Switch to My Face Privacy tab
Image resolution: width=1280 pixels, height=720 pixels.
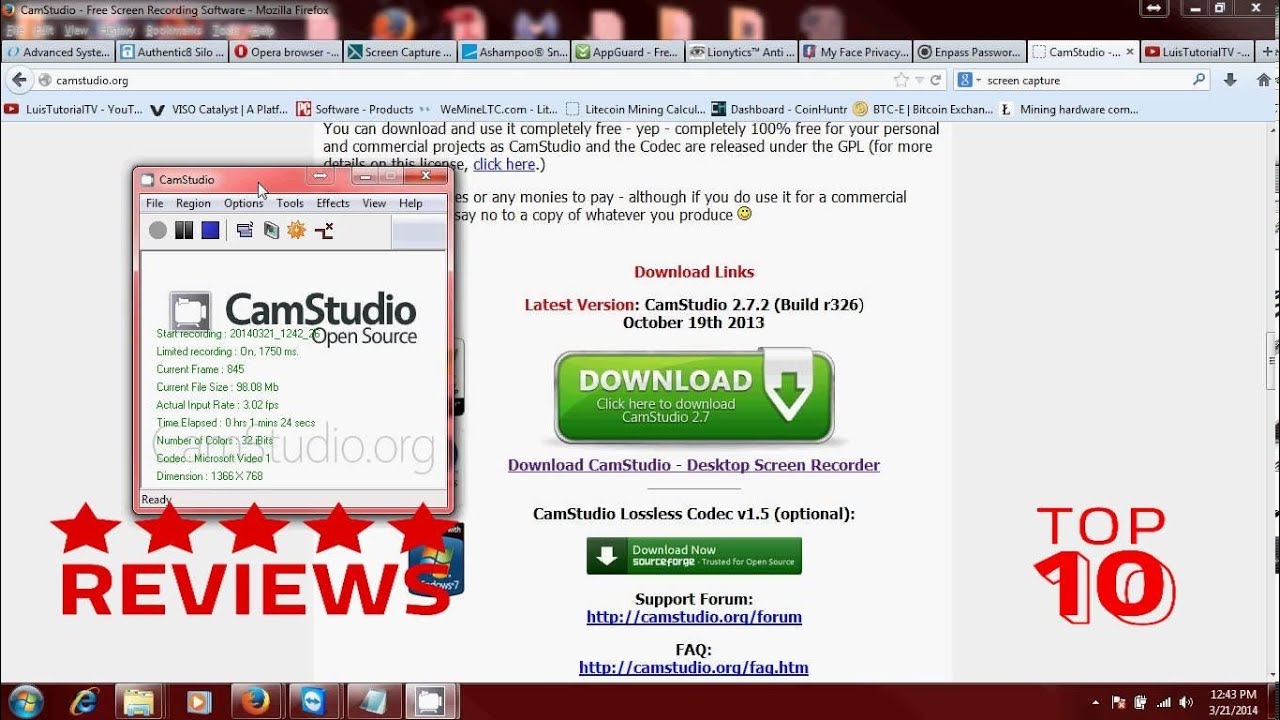click(x=856, y=52)
